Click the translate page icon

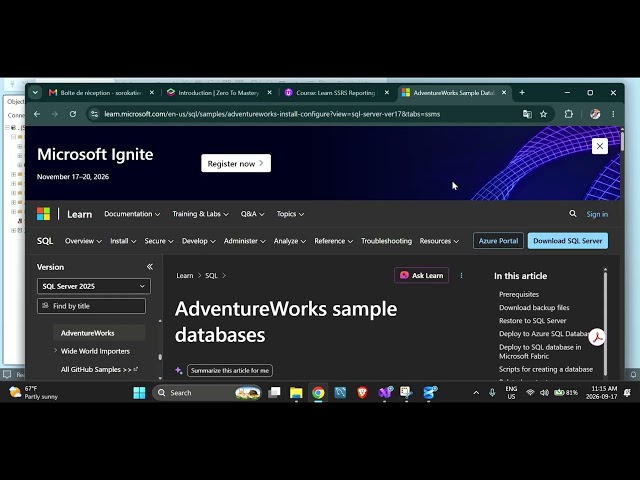click(527, 114)
